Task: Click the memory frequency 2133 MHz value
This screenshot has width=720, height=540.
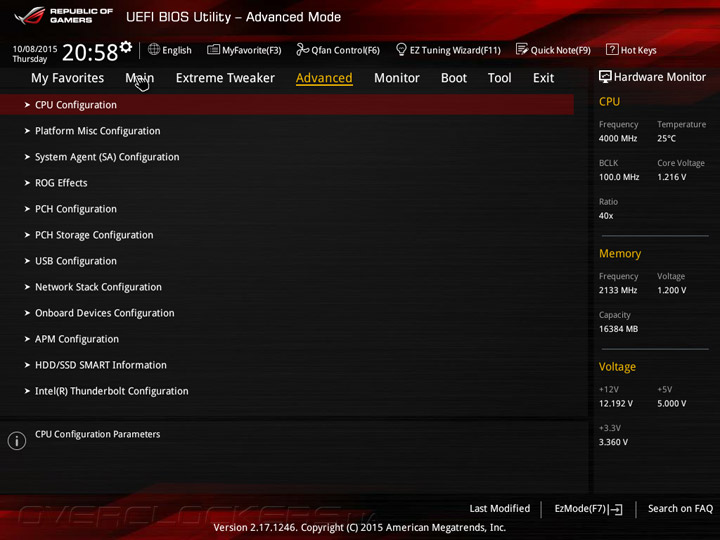Action: coord(618,290)
